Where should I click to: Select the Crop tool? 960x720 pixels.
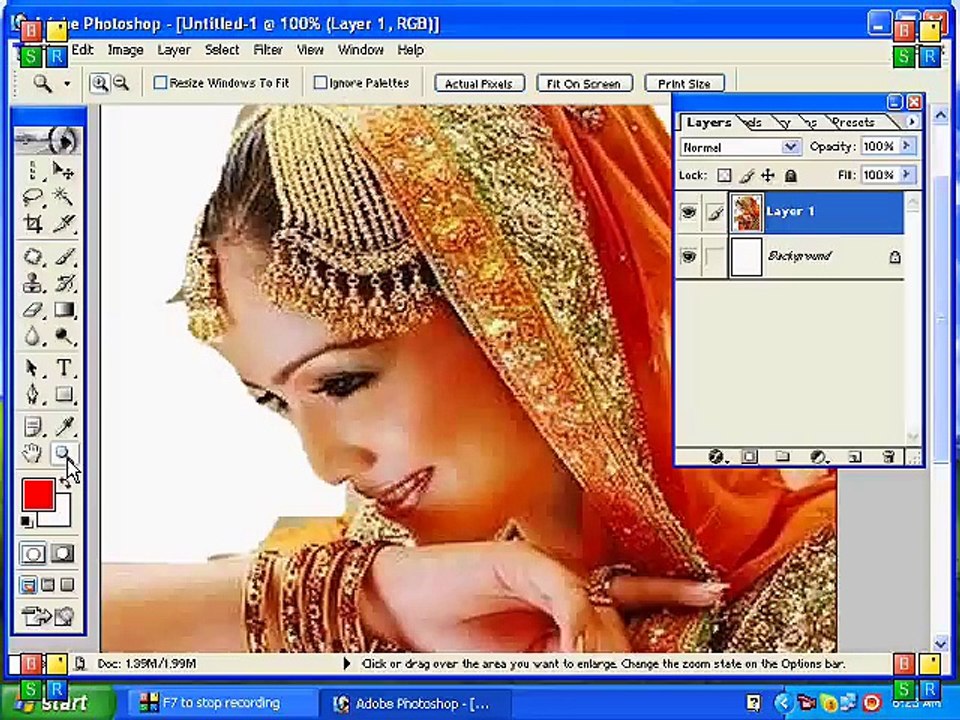pos(33,224)
